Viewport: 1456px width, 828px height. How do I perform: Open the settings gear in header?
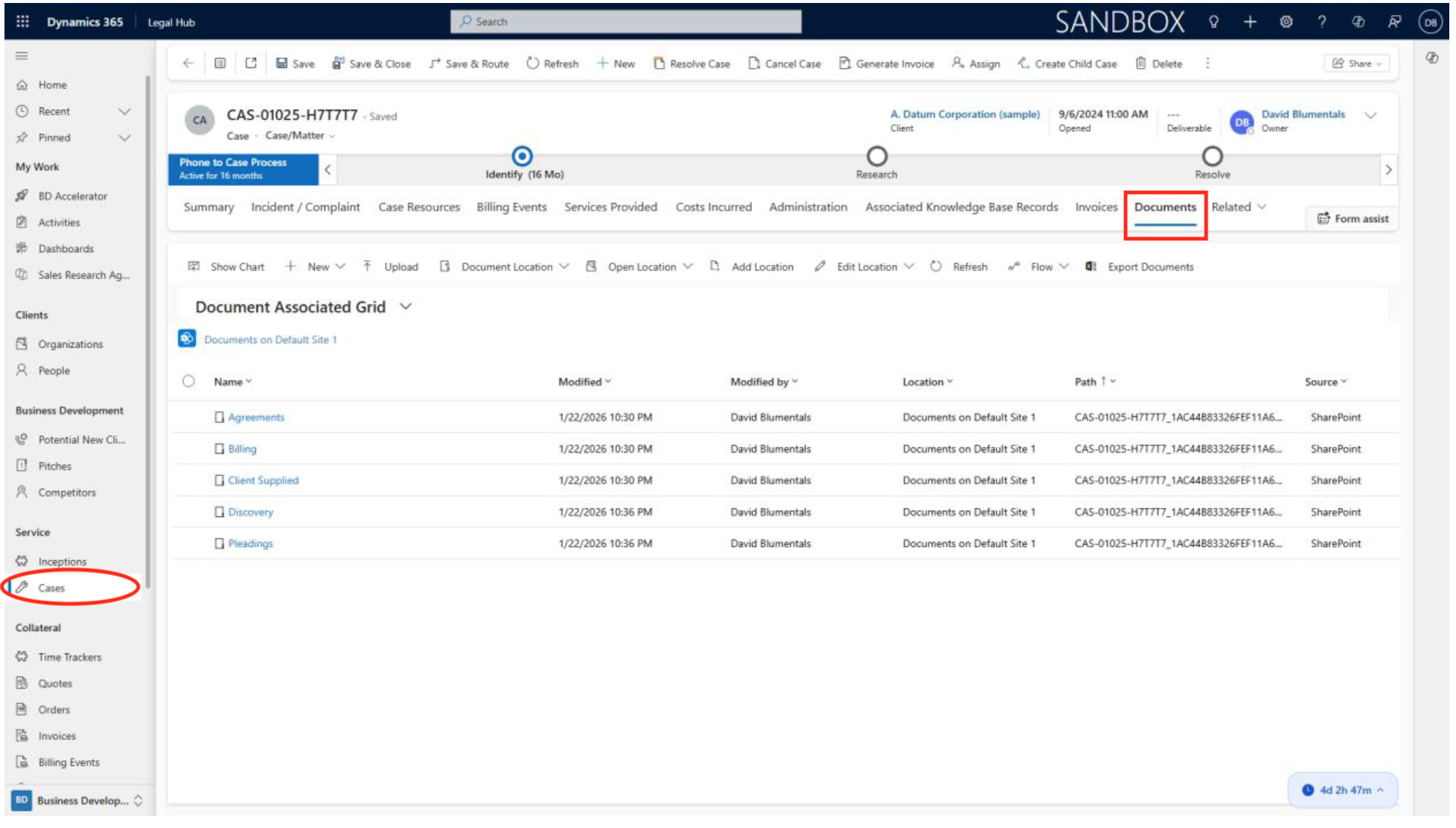(1286, 22)
